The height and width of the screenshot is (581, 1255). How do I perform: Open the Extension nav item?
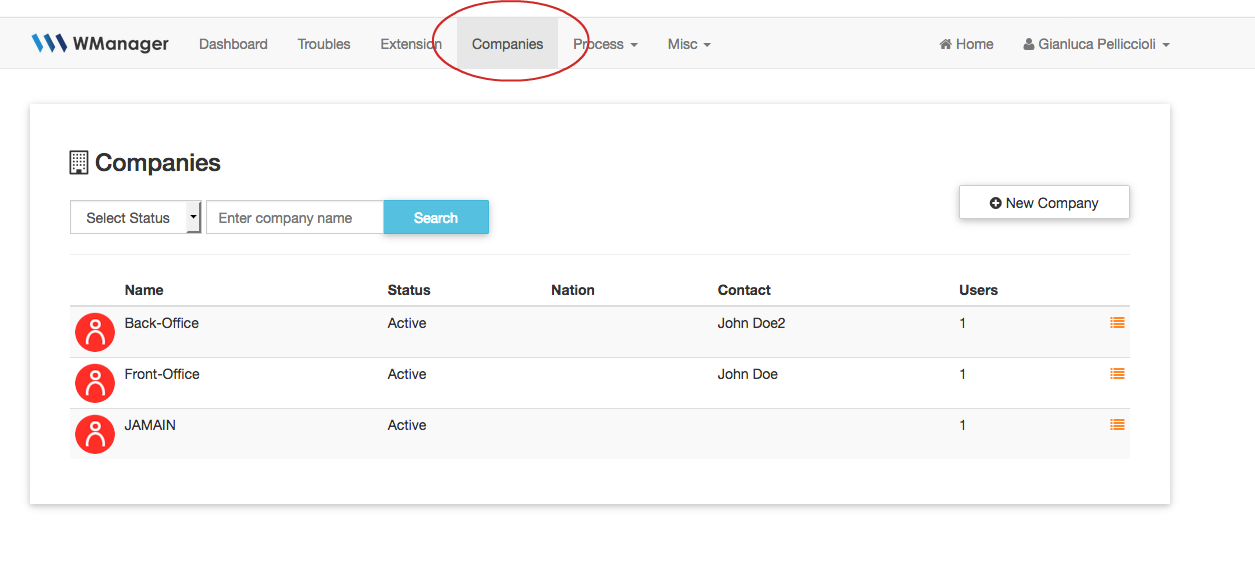click(x=410, y=44)
